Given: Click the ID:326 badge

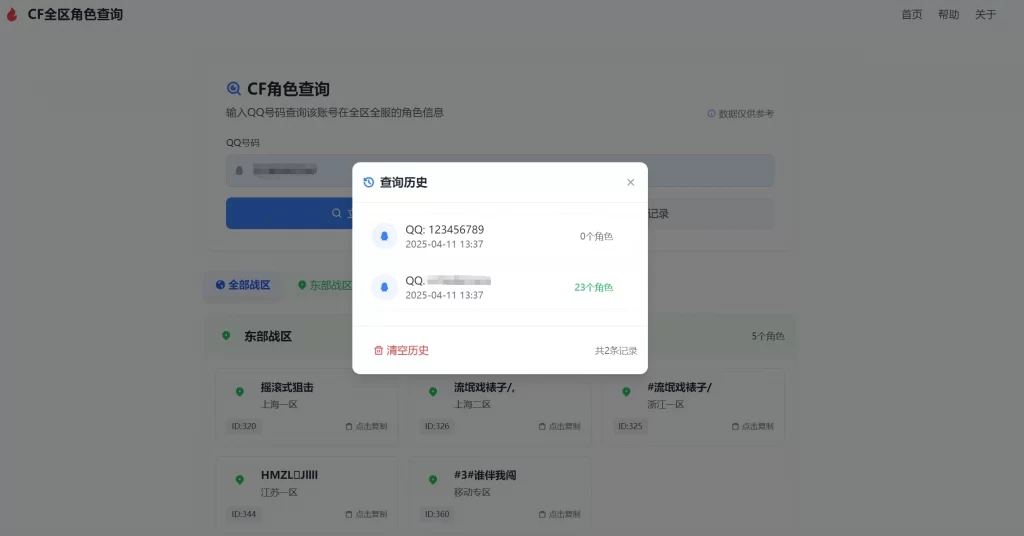Looking at the screenshot, I should click(x=437, y=426).
